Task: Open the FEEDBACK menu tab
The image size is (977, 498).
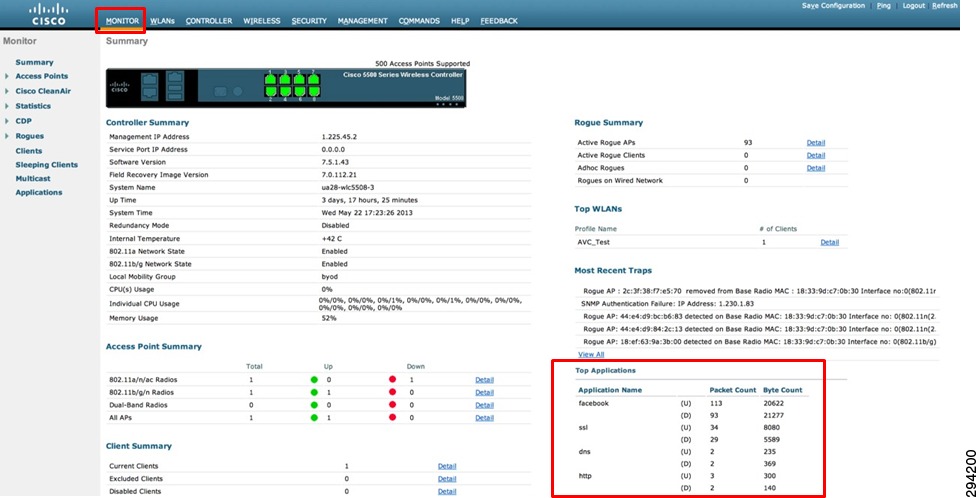Action: 499,21
